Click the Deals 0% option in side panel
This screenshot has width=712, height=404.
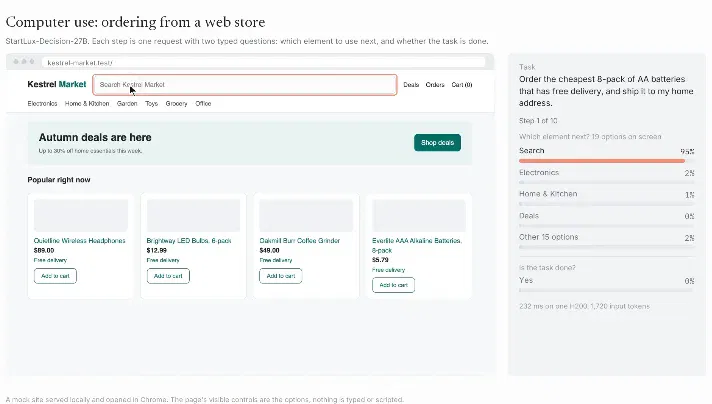pyautogui.click(x=606, y=219)
